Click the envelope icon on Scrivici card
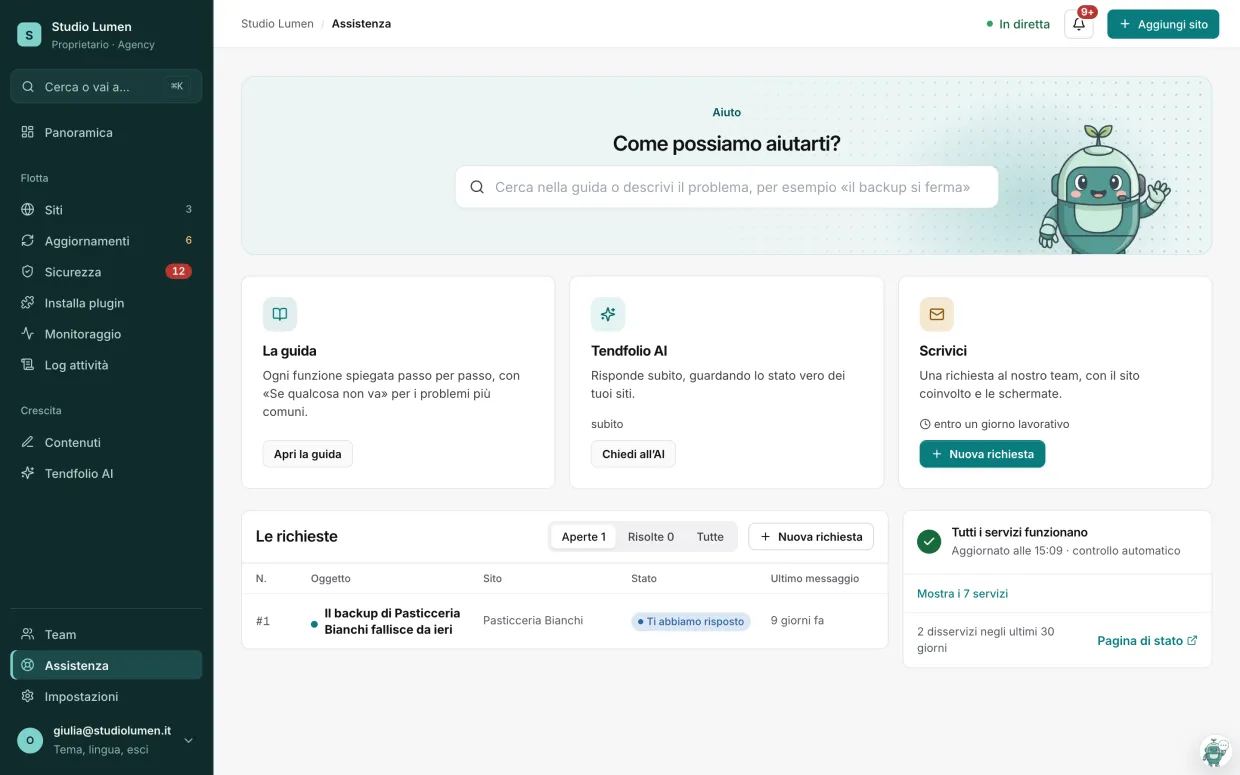 point(937,314)
